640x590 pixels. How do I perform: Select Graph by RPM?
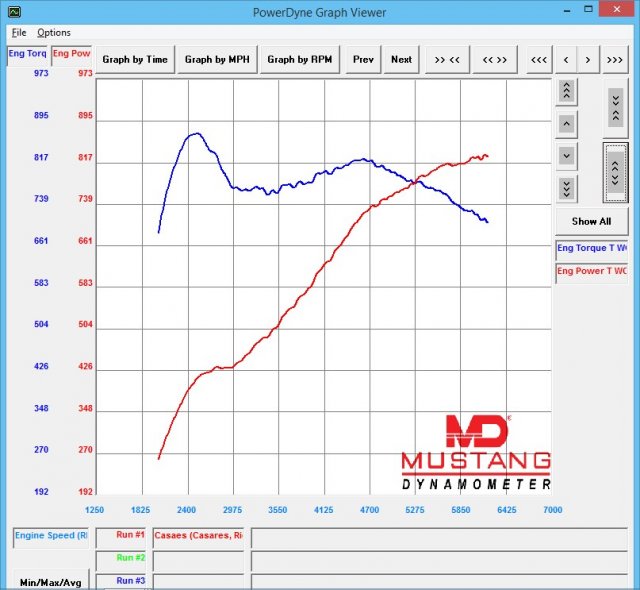click(x=300, y=59)
